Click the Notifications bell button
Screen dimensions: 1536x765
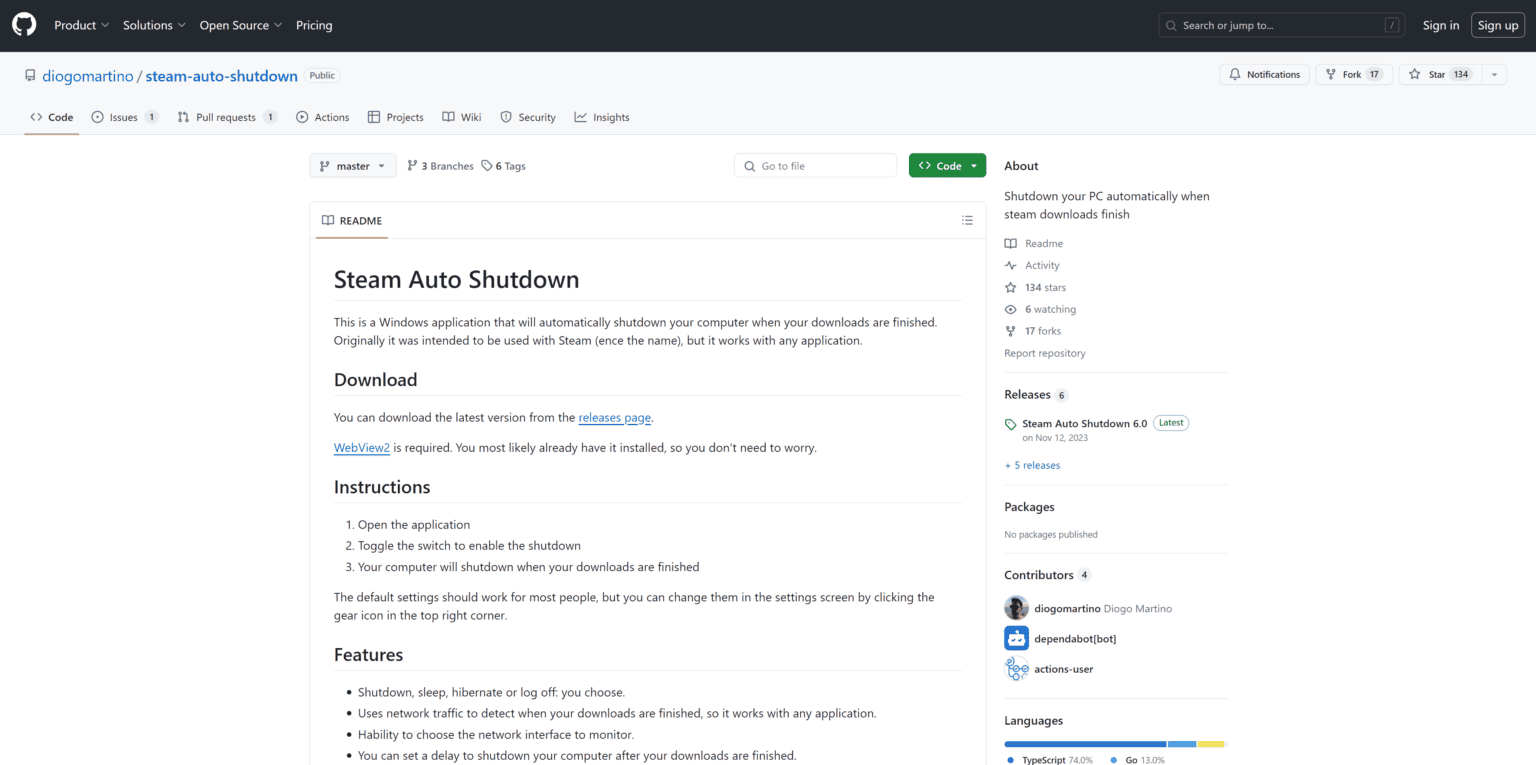[x=1264, y=75]
